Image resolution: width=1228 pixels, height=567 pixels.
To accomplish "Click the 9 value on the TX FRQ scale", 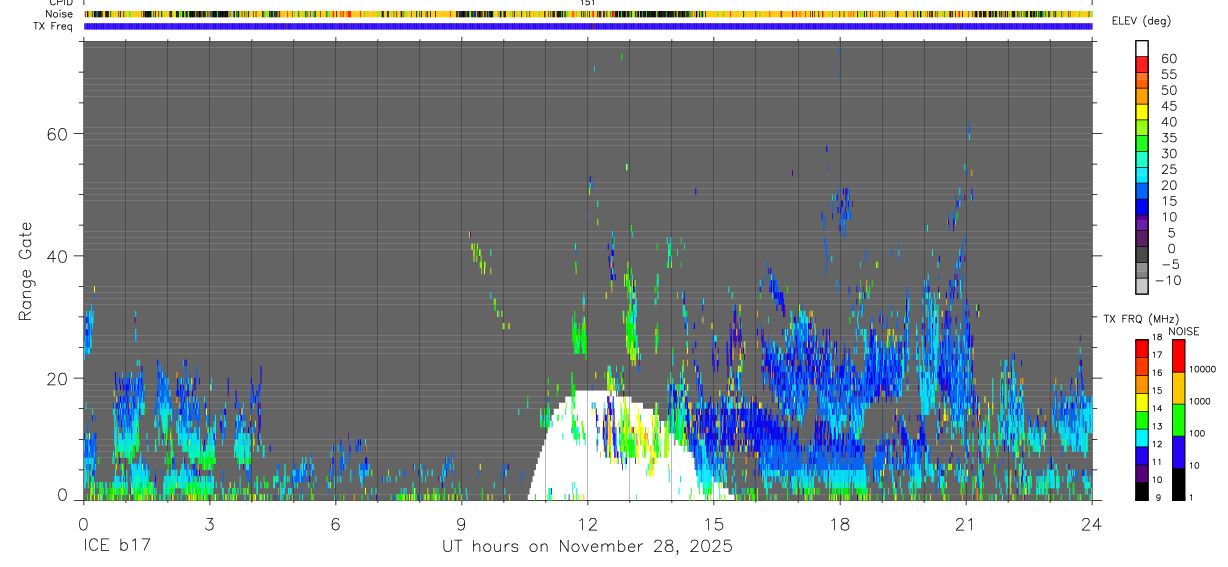I will [x=1158, y=498].
